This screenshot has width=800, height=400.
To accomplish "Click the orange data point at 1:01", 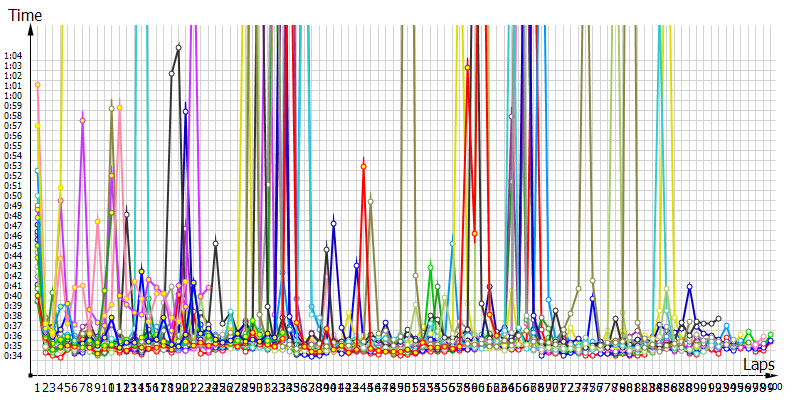I will pyautogui.click(x=37, y=85).
